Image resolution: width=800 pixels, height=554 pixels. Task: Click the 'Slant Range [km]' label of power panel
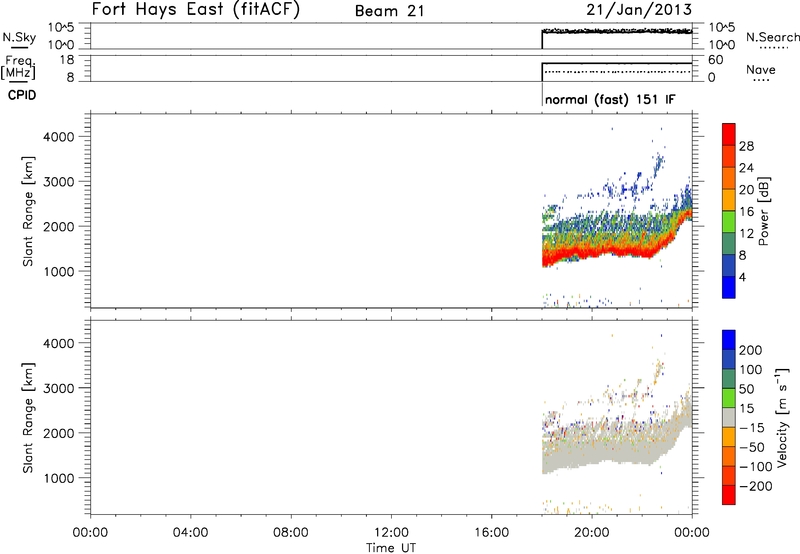(x=28, y=211)
